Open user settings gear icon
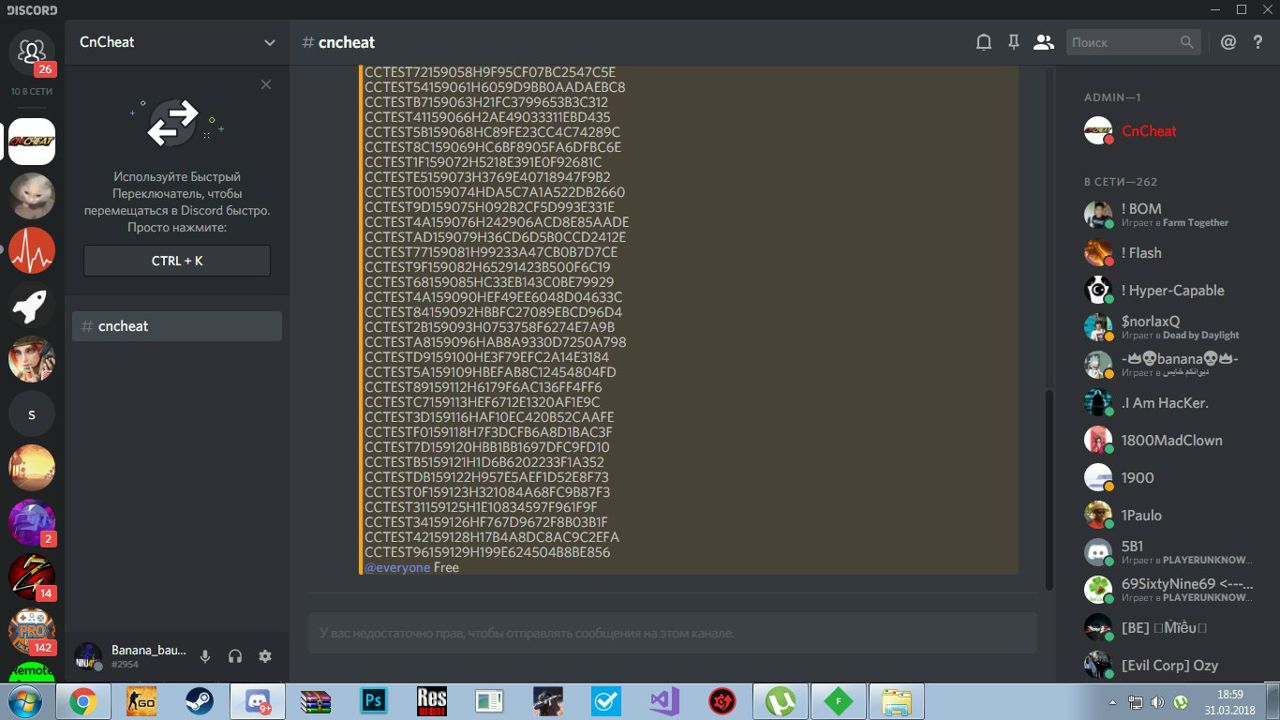The image size is (1280, 720). [x=265, y=656]
